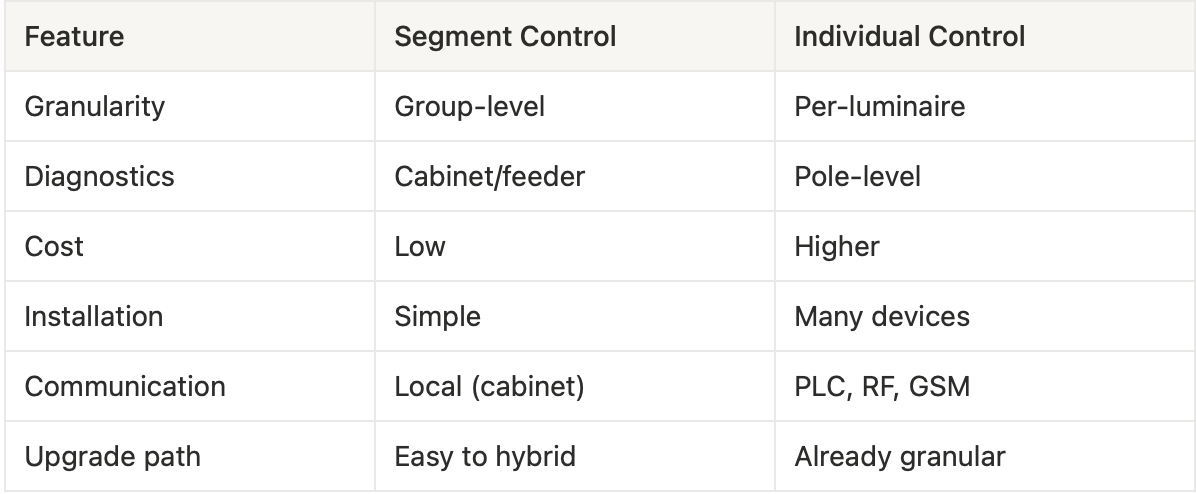Screen dimensions: 1196x494
Task: Click the Low cost cell
Action: [x=420, y=246]
